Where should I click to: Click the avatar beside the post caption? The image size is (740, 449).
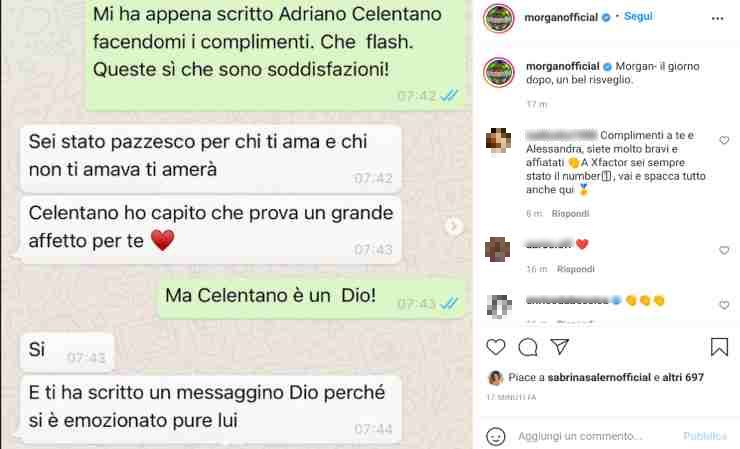(499, 72)
